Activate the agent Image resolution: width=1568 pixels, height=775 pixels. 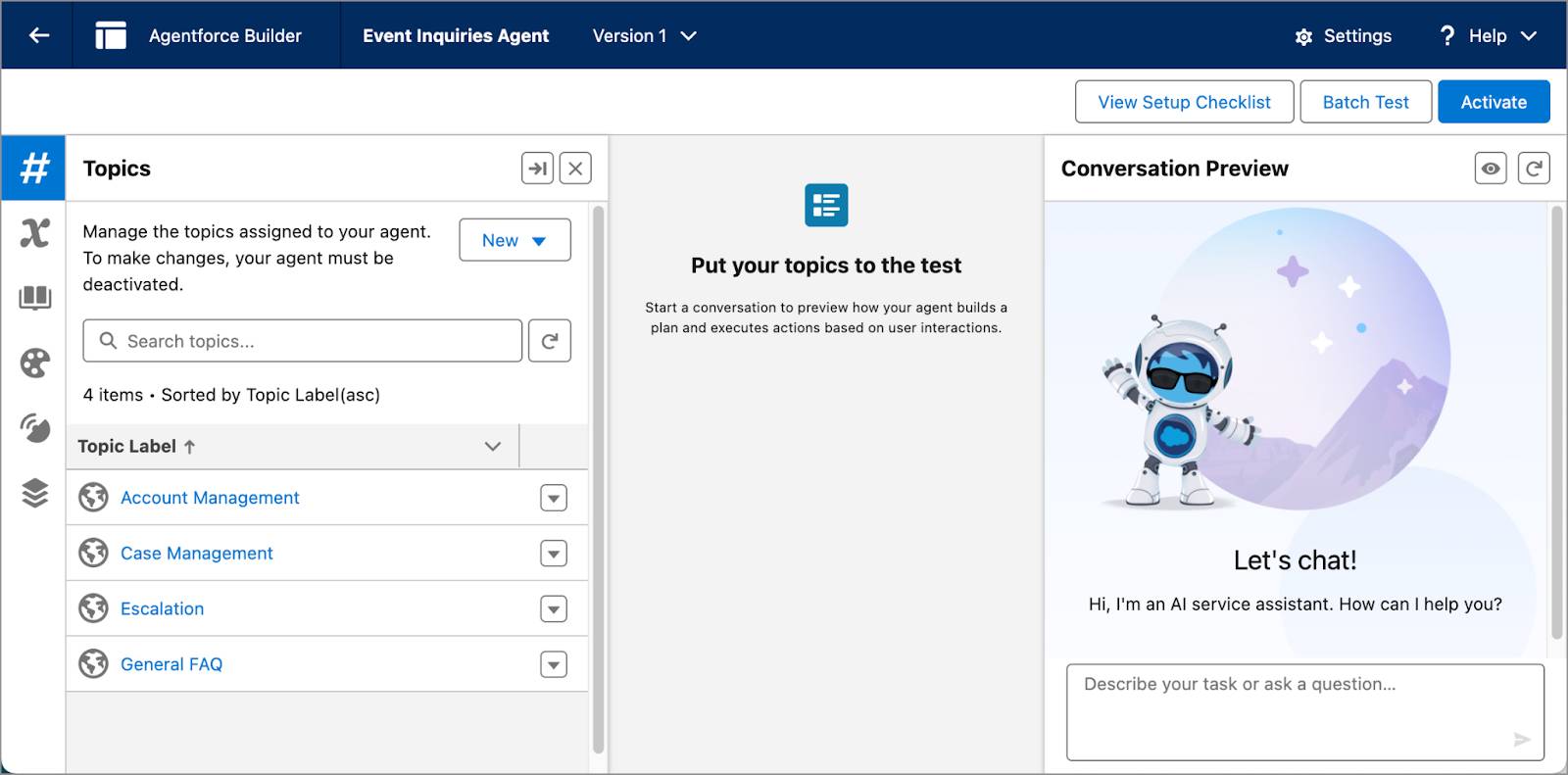pos(1494,102)
